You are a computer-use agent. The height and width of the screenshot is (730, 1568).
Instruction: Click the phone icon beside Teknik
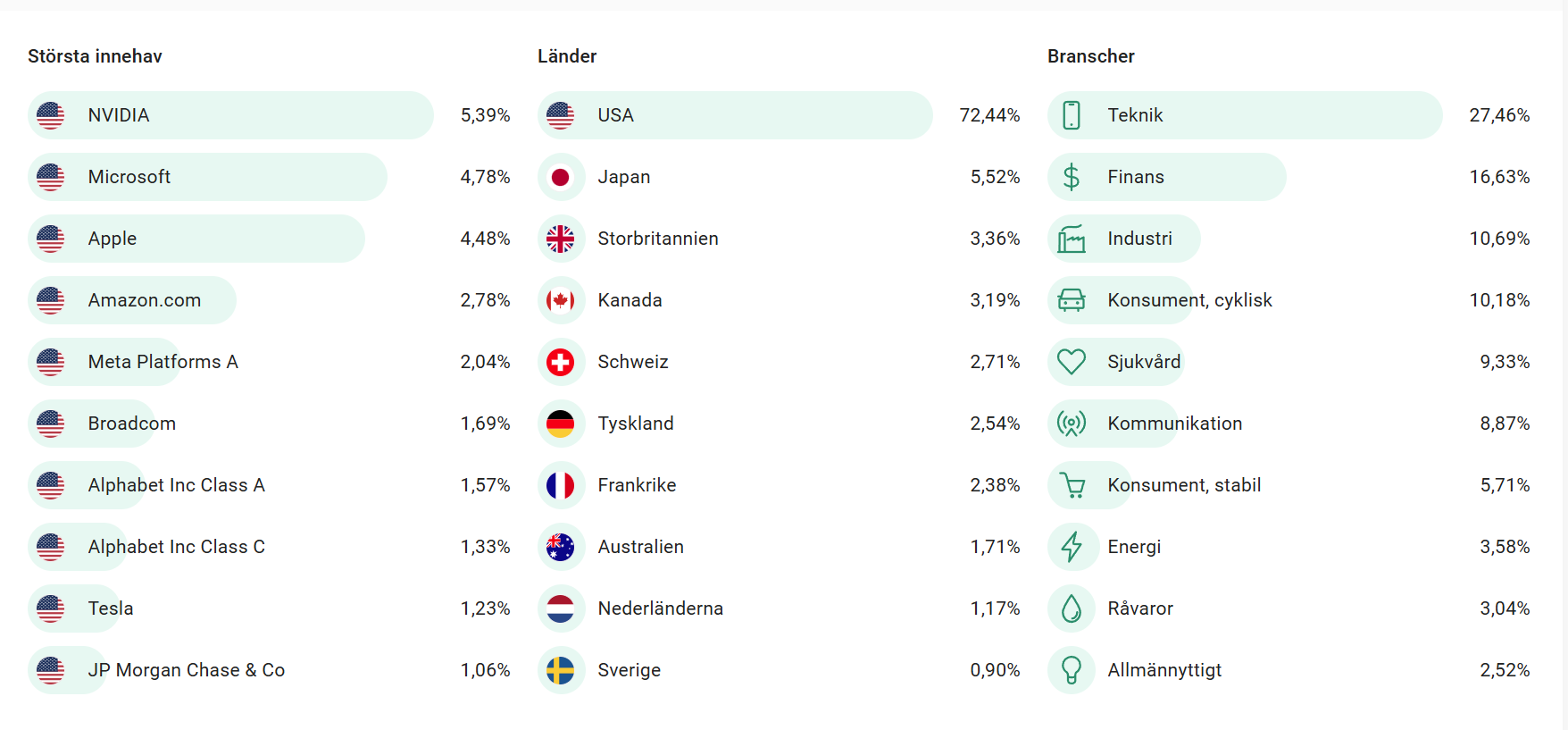(x=1072, y=115)
